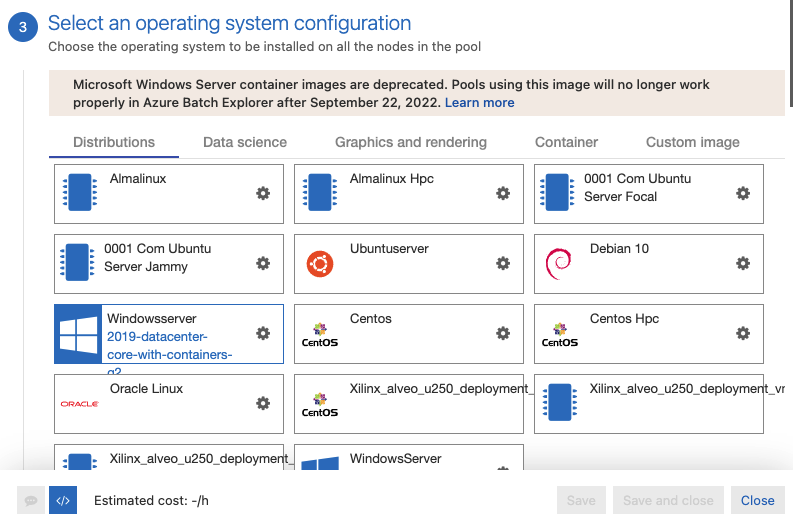This screenshot has height=522, width=793.
Task: Click the Almalinux chip icon
Action: [80, 192]
